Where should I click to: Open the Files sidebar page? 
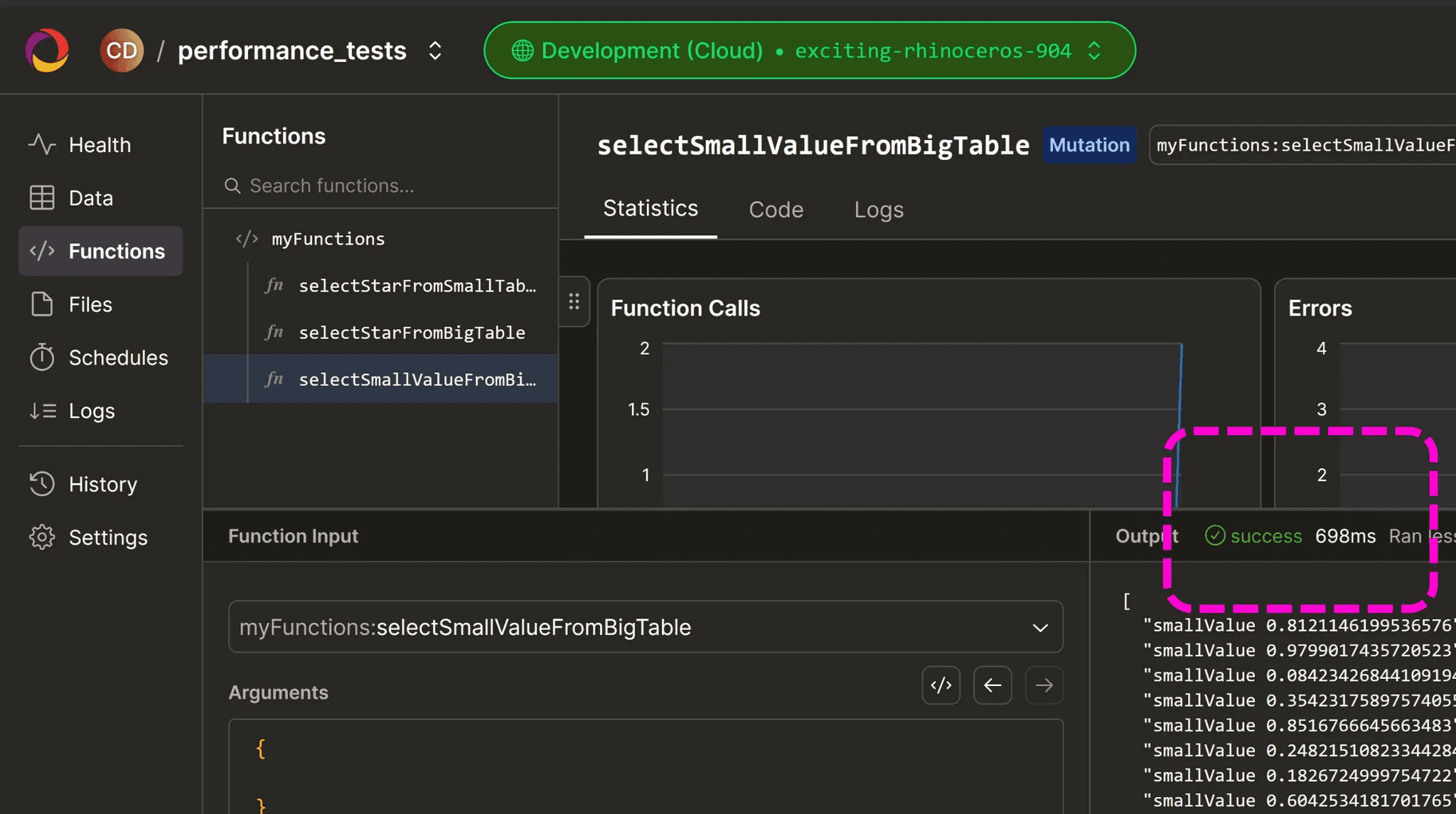pos(90,305)
